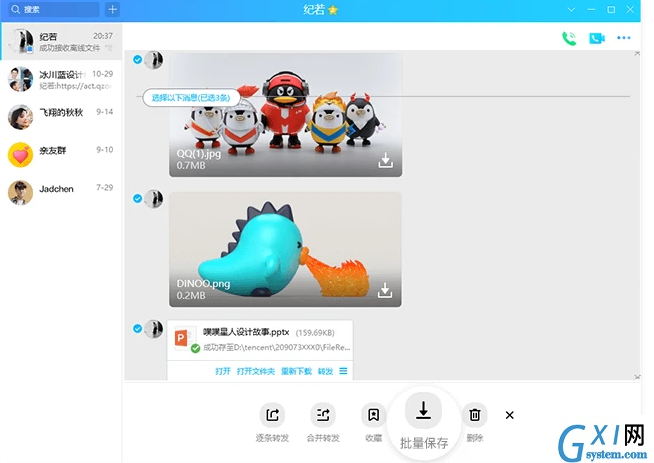This screenshot has height=463, width=654.
Task: Click 选择以下消息(已选3条) pill
Action: [191, 98]
